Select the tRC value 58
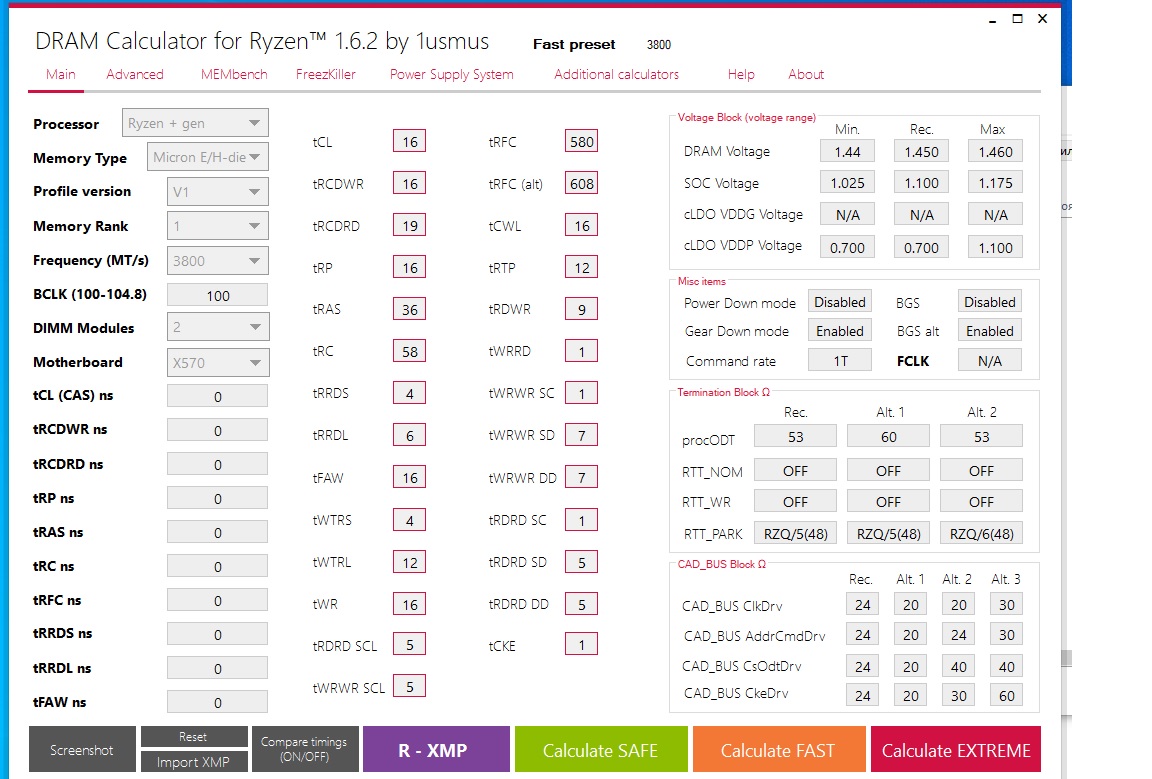1152x779 pixels. click(x=409, y=351)
